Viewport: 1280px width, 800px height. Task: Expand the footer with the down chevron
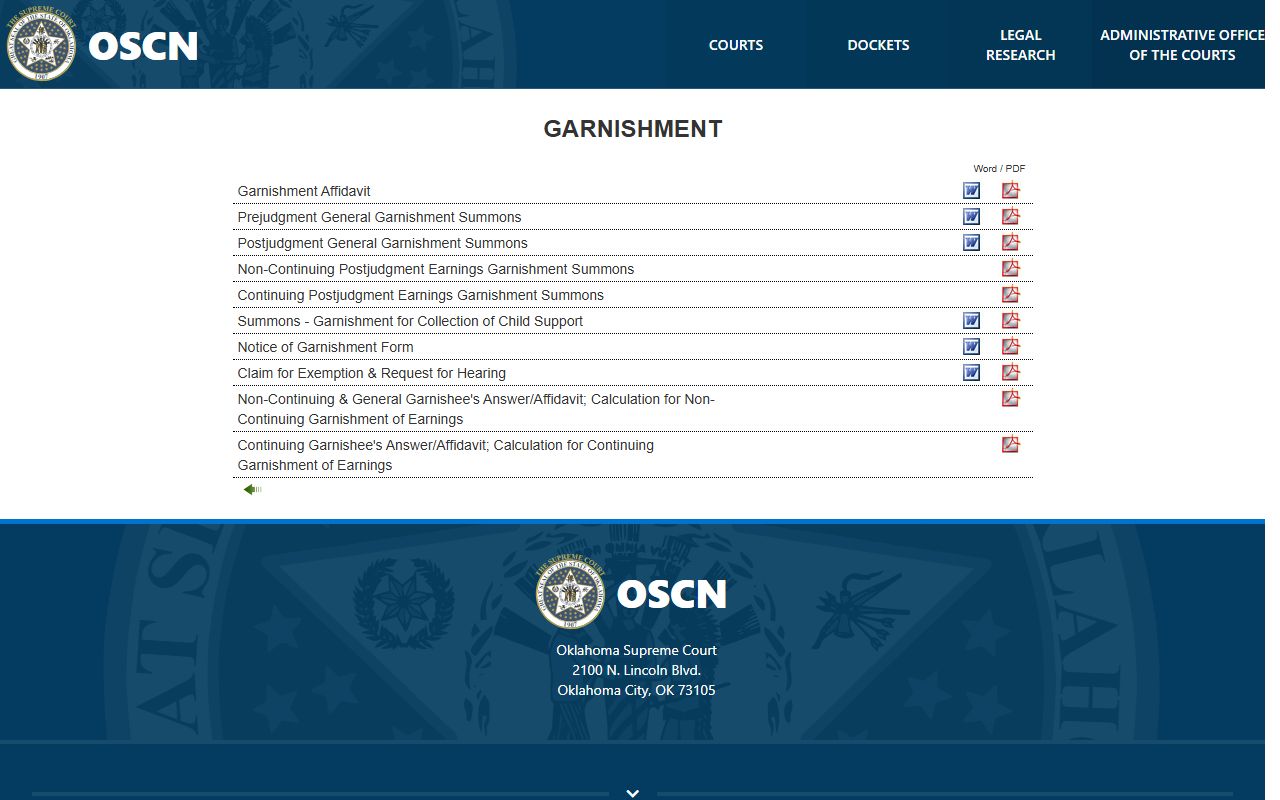tap(632, 793)
